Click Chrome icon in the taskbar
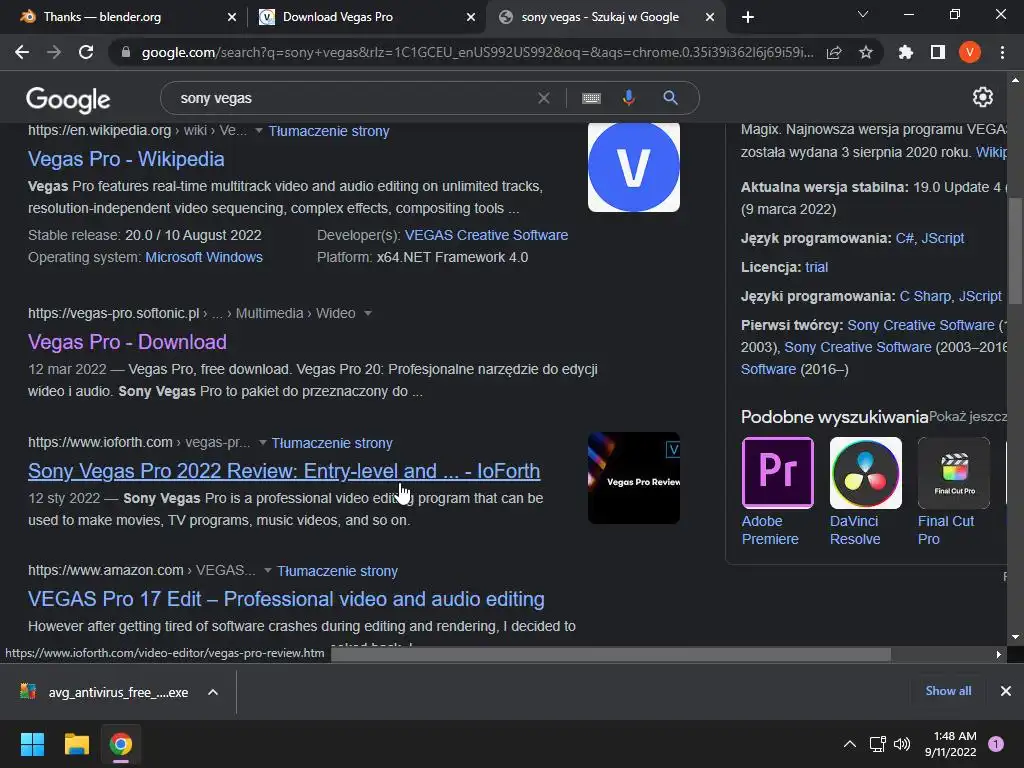Image resolution: width=1024 pixels, height=768 pixels. [x=121, y=744]
